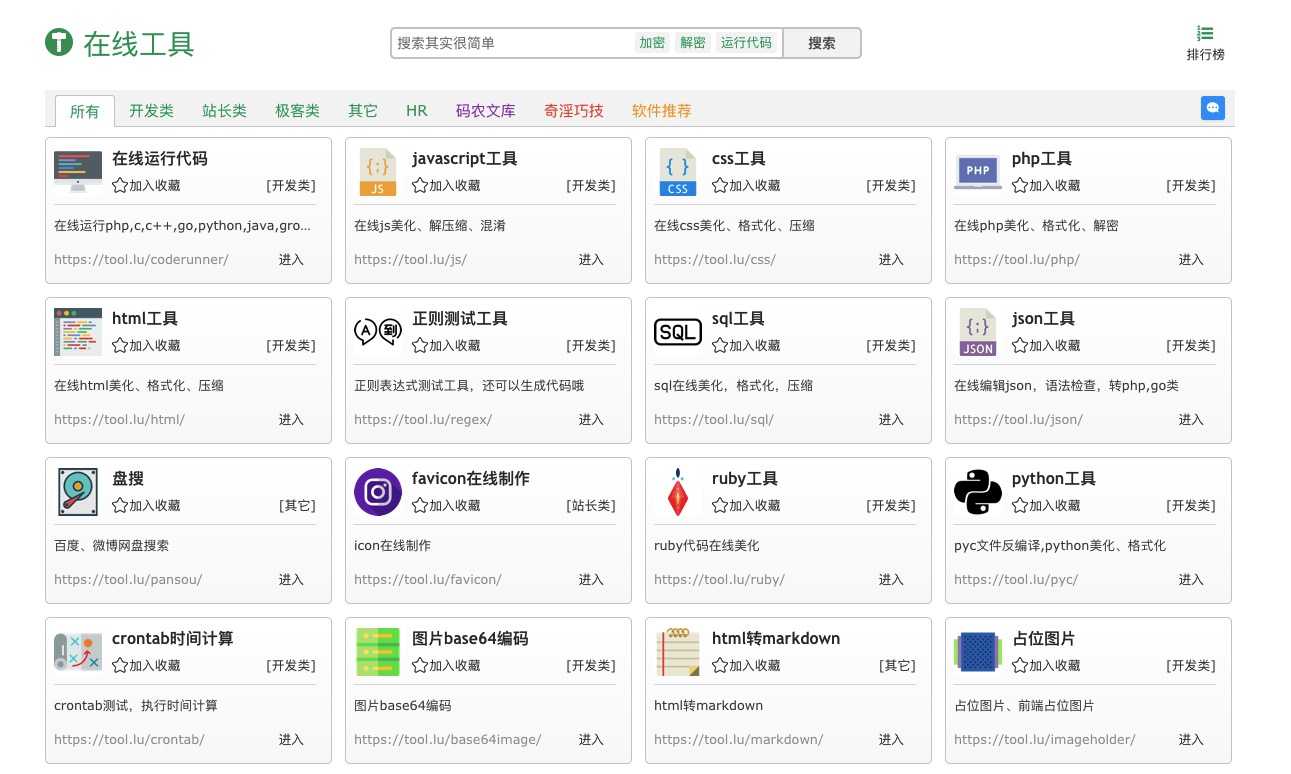This screenshot has width=1291, height=774.
Task: Open the 排行榜 ranking list icon
Action: 1205,34
